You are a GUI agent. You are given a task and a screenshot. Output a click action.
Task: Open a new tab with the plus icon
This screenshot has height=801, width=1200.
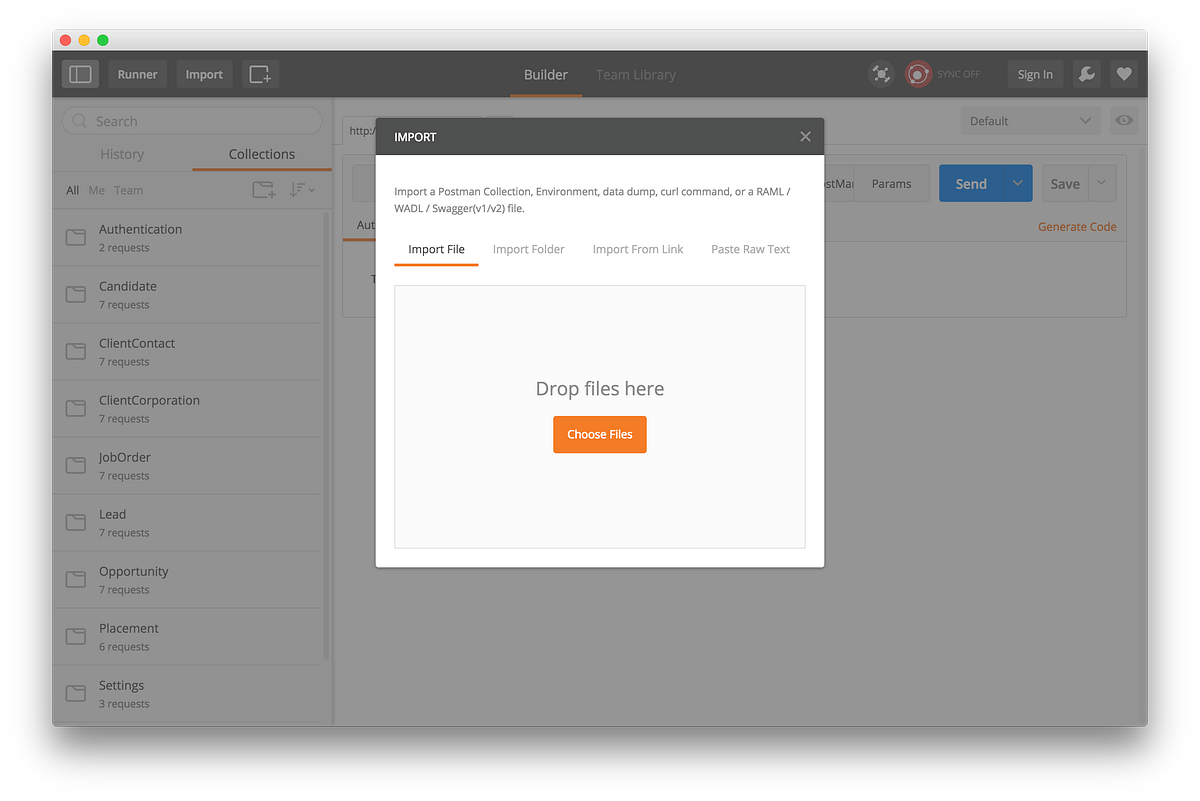pyautogui.click(x=260, y=73)
